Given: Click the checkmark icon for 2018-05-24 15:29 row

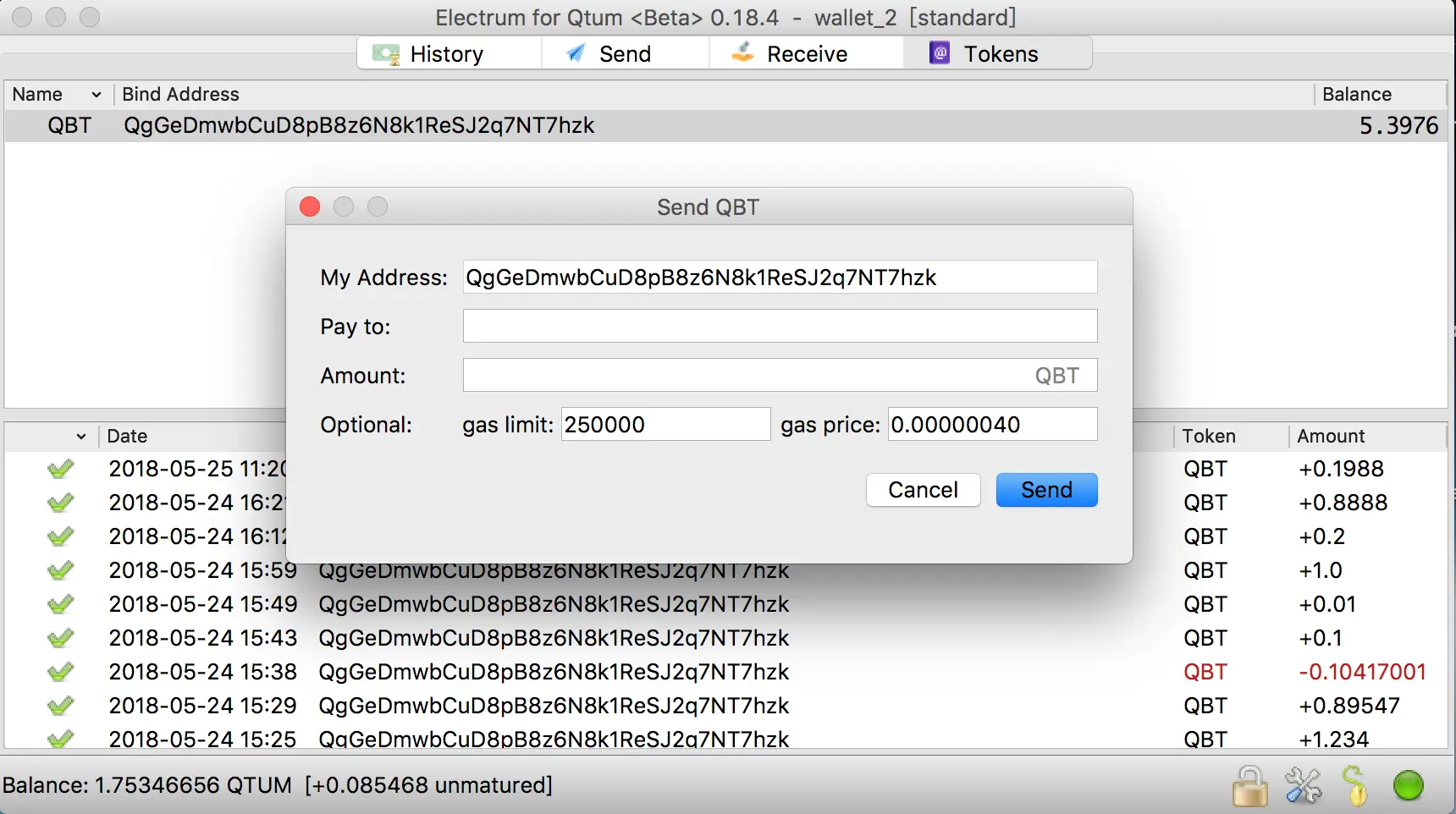Looking at the screenshot, I should click(x=60, y=706).
